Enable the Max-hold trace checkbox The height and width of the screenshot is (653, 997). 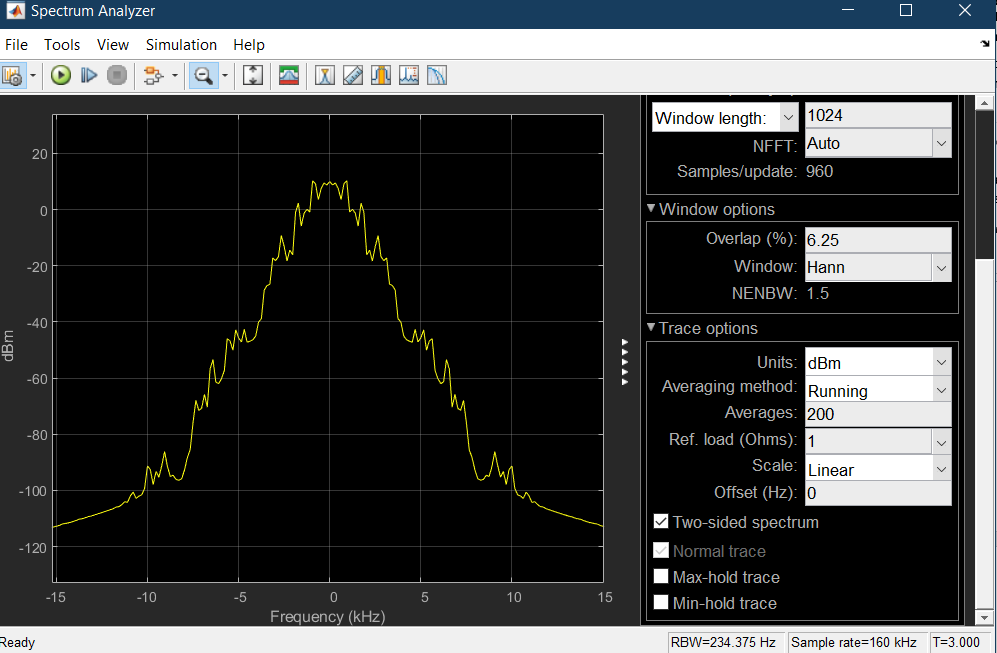point(661,577)
